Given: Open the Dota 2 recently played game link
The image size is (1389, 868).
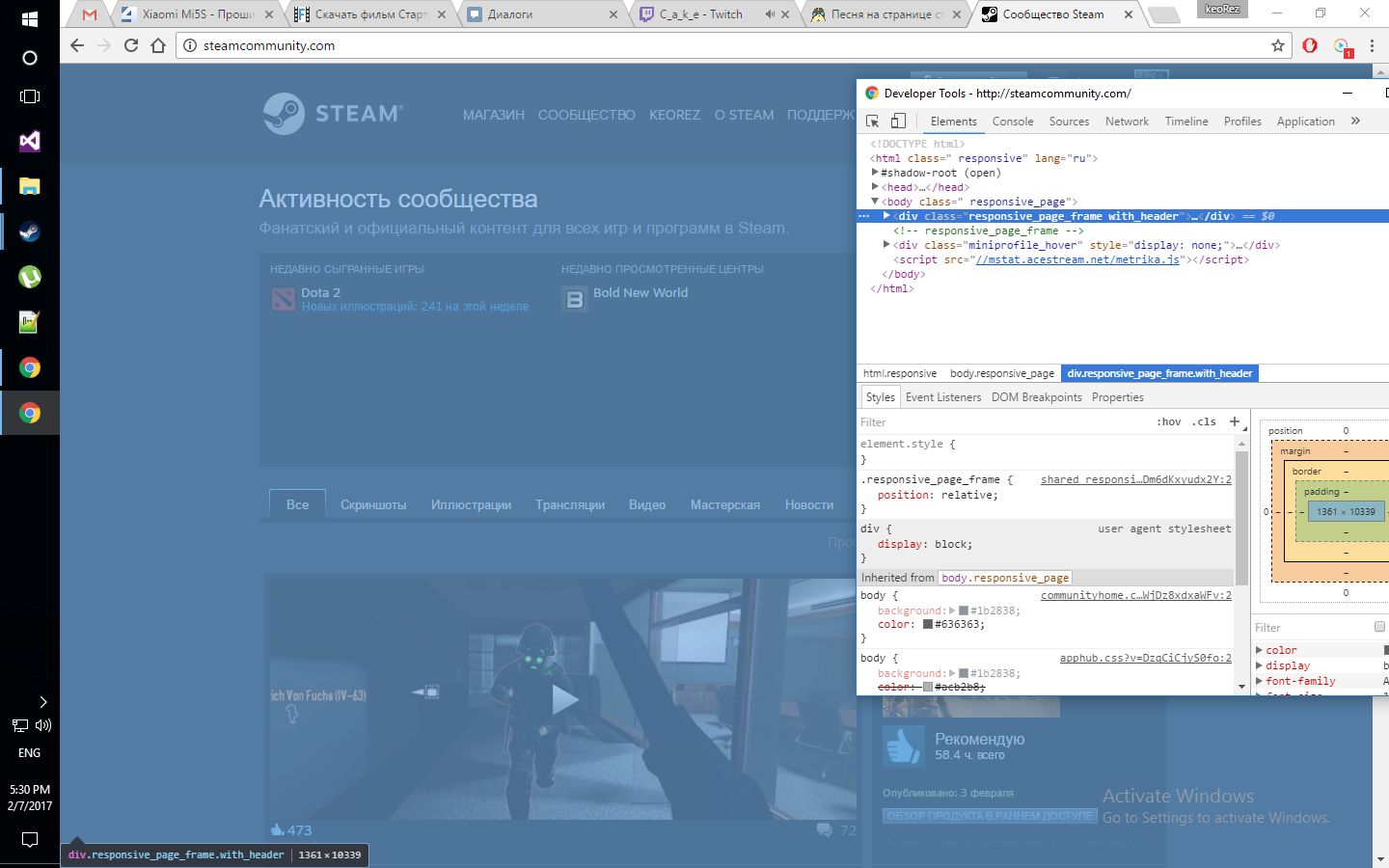Looking at the screenshot, I should click(x=321, y=292).
